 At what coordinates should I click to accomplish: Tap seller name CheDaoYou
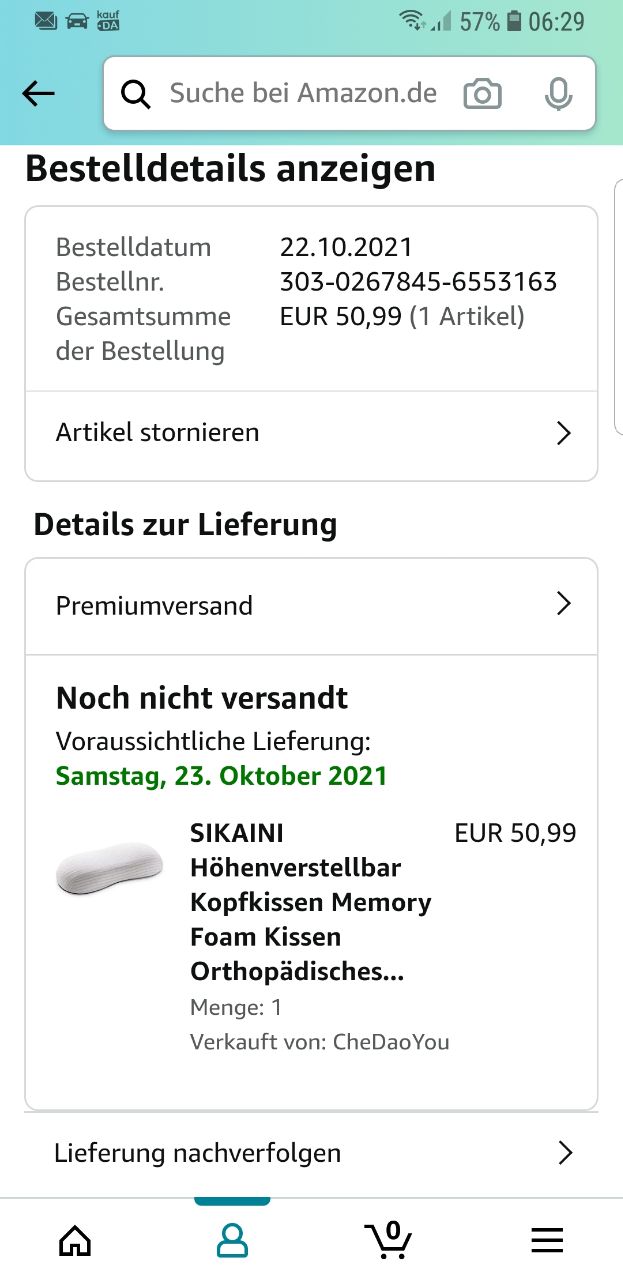pyautogui.click(x=391, y=1042)
